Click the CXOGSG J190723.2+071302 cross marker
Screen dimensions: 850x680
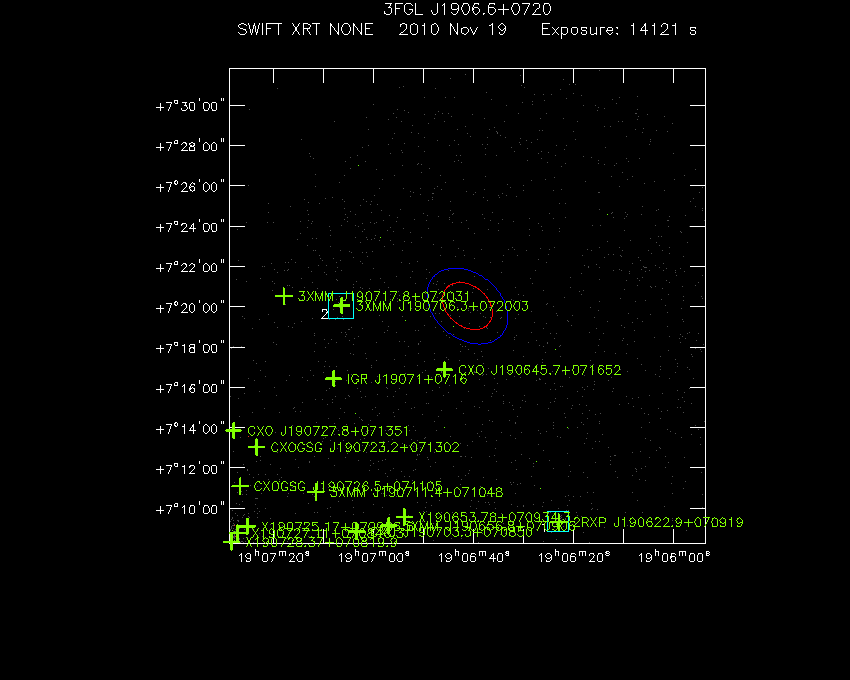256,447
